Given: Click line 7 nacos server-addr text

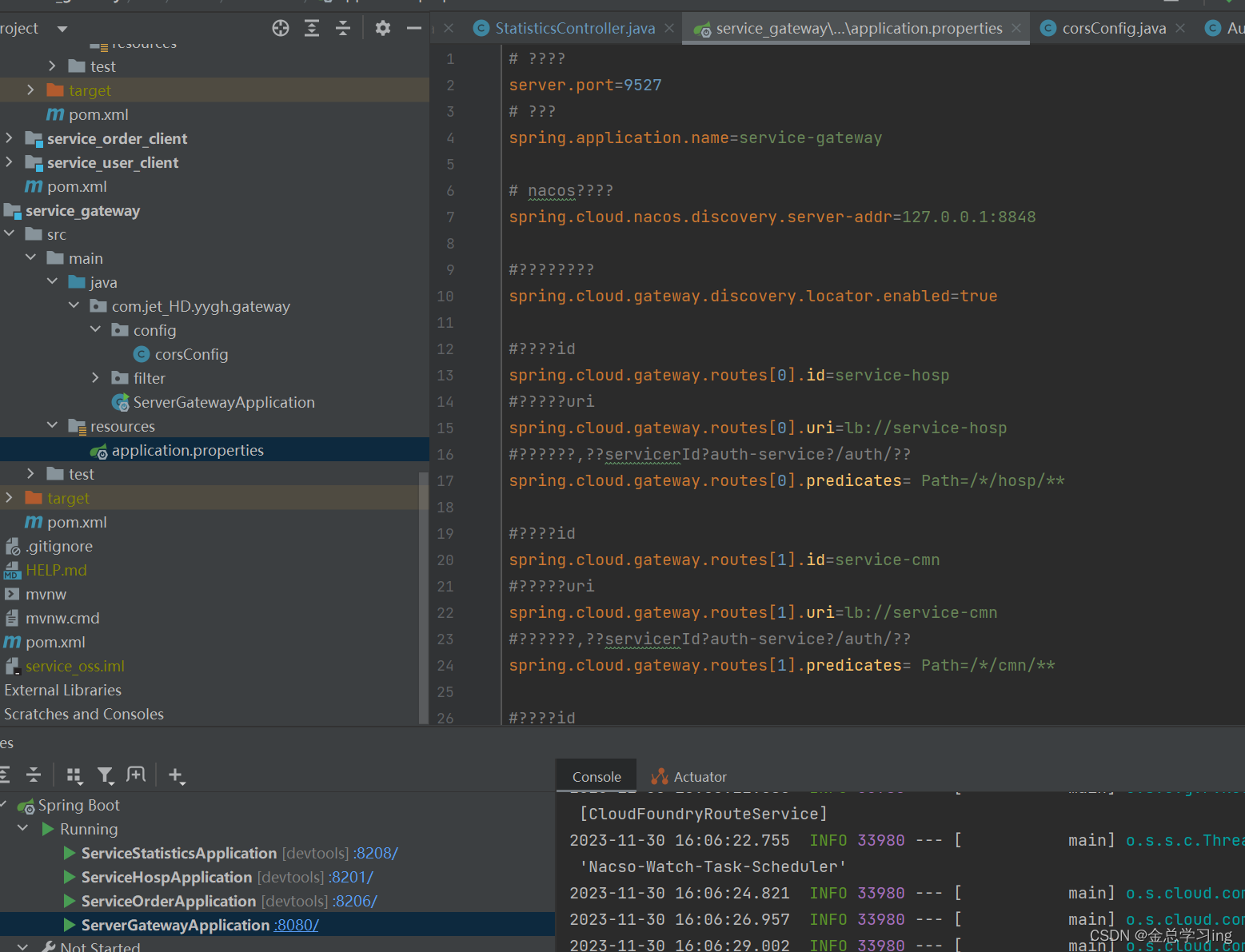Looking at the screenshot, I should click(772, 217).
